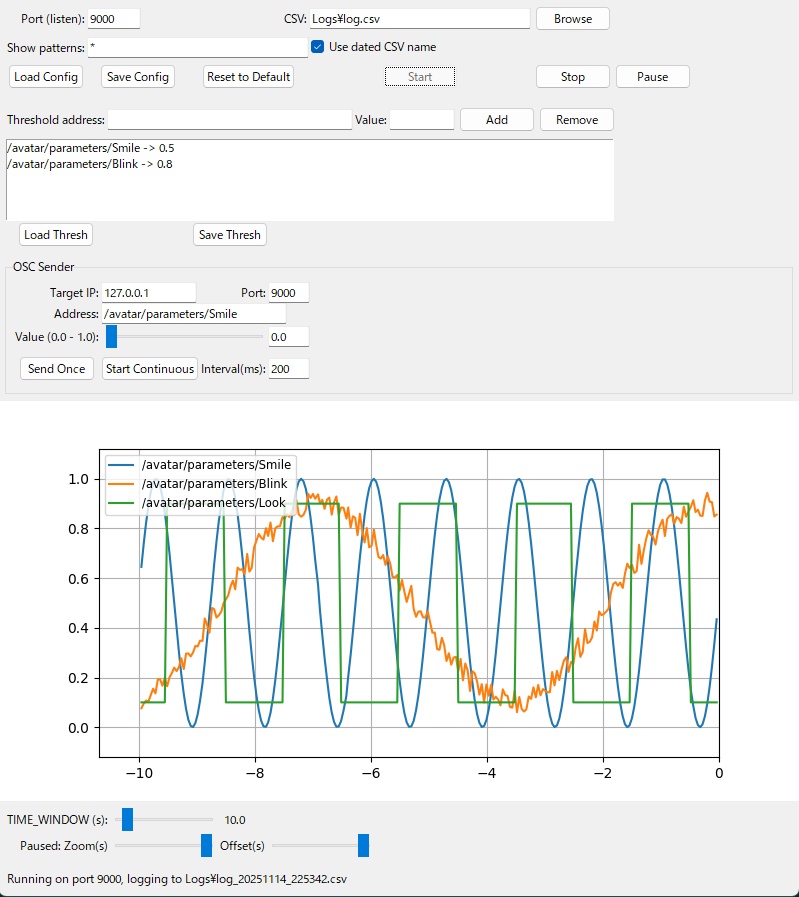Click Save Config

tap(138, 77)
